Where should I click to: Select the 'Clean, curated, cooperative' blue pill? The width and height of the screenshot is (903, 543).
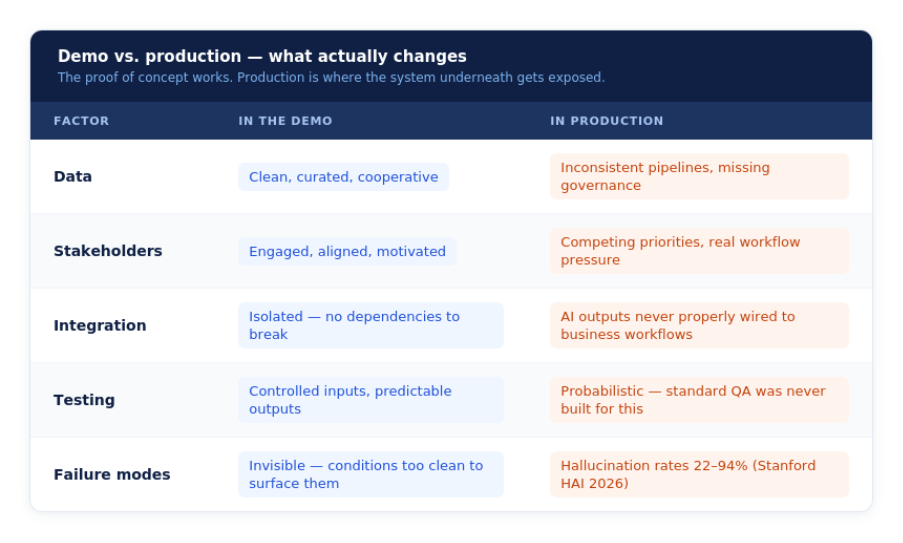click(343, 177)
